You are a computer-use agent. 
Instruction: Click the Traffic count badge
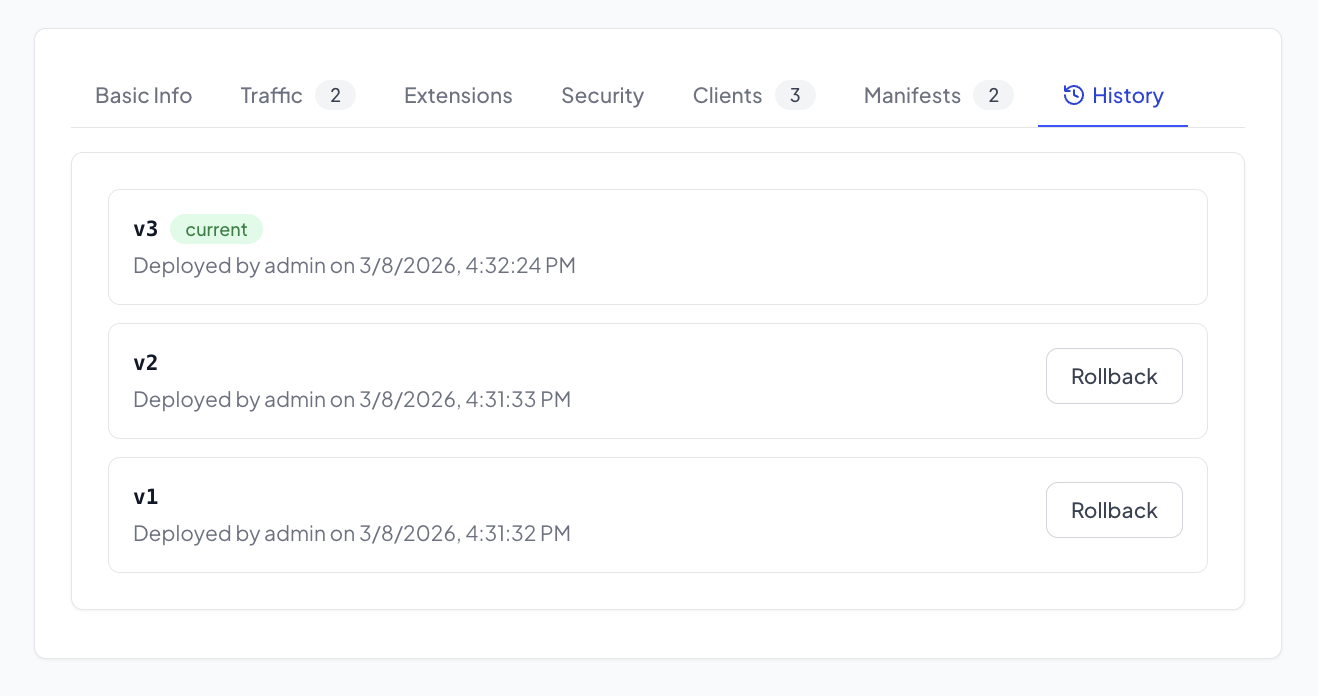(336, 96)
